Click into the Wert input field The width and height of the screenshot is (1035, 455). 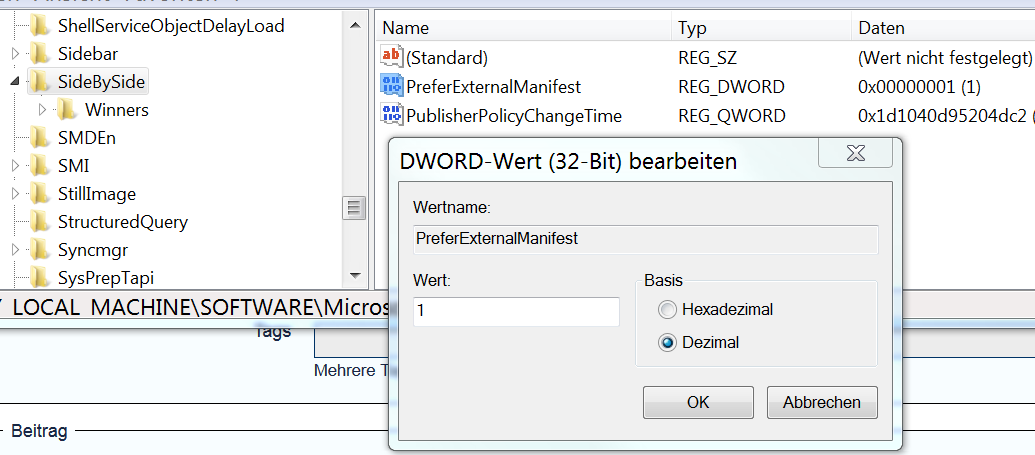[x=516, y=311]
